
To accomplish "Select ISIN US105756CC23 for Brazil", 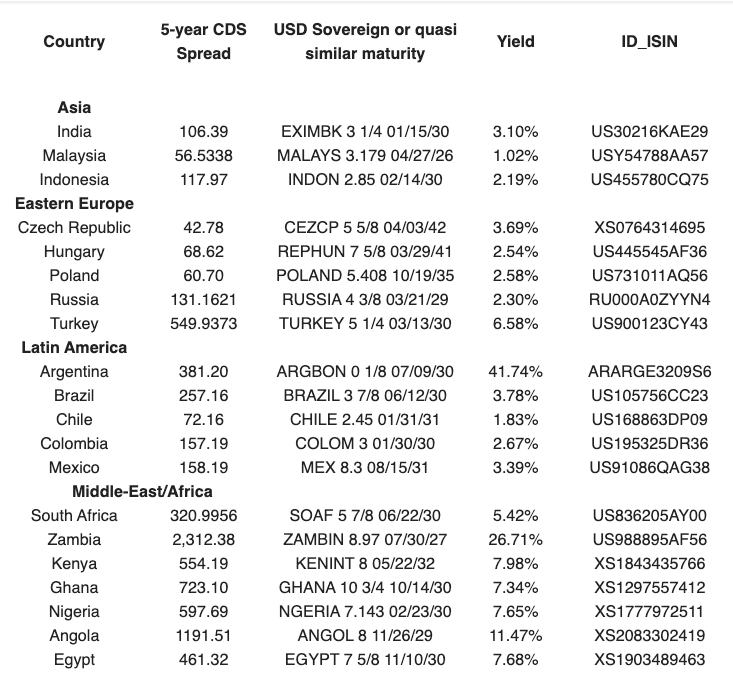I will pos(649,395).
